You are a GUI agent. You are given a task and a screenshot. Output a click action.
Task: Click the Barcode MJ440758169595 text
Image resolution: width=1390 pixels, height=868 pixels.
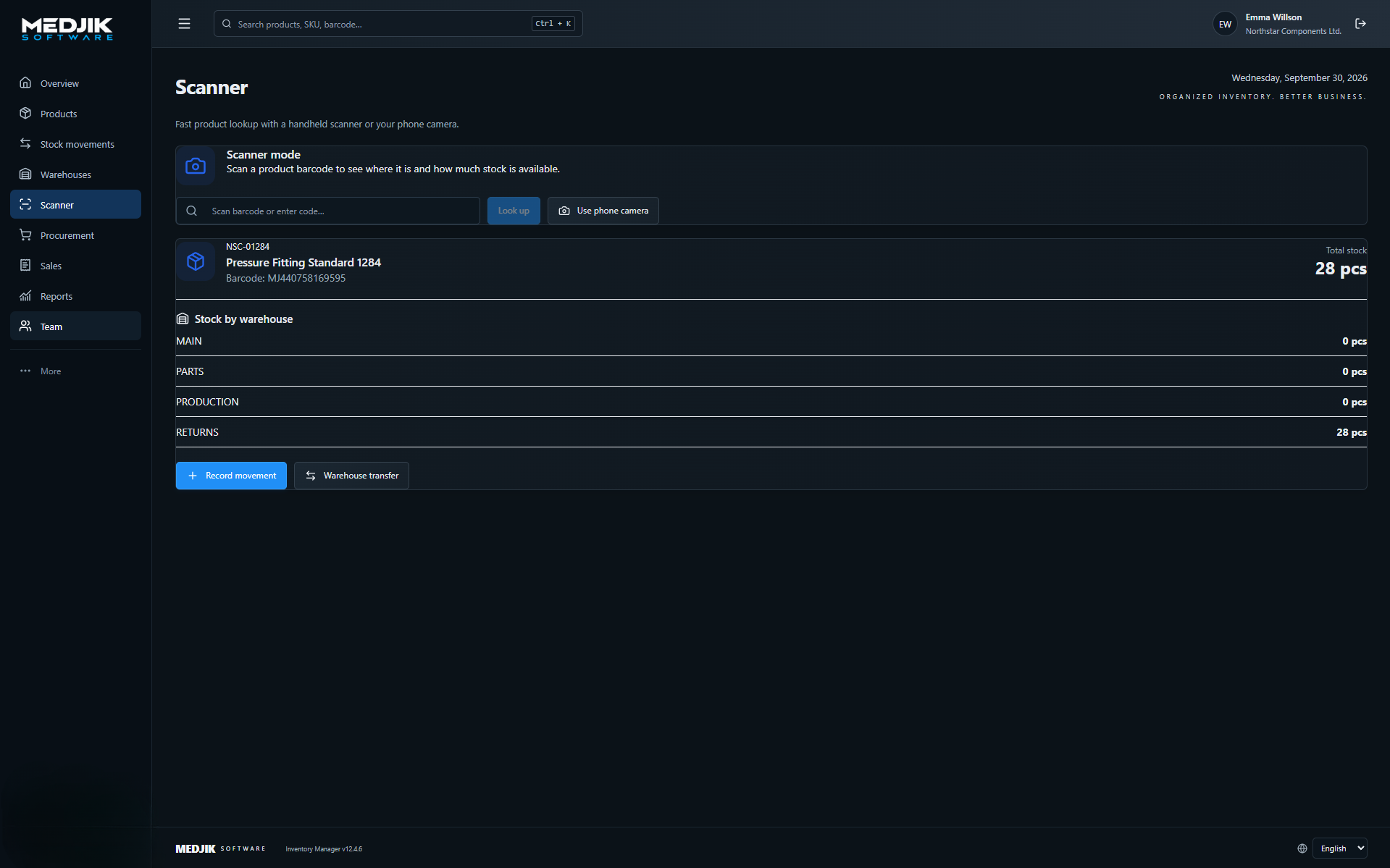pyautogui.click(x=285, y=278)
